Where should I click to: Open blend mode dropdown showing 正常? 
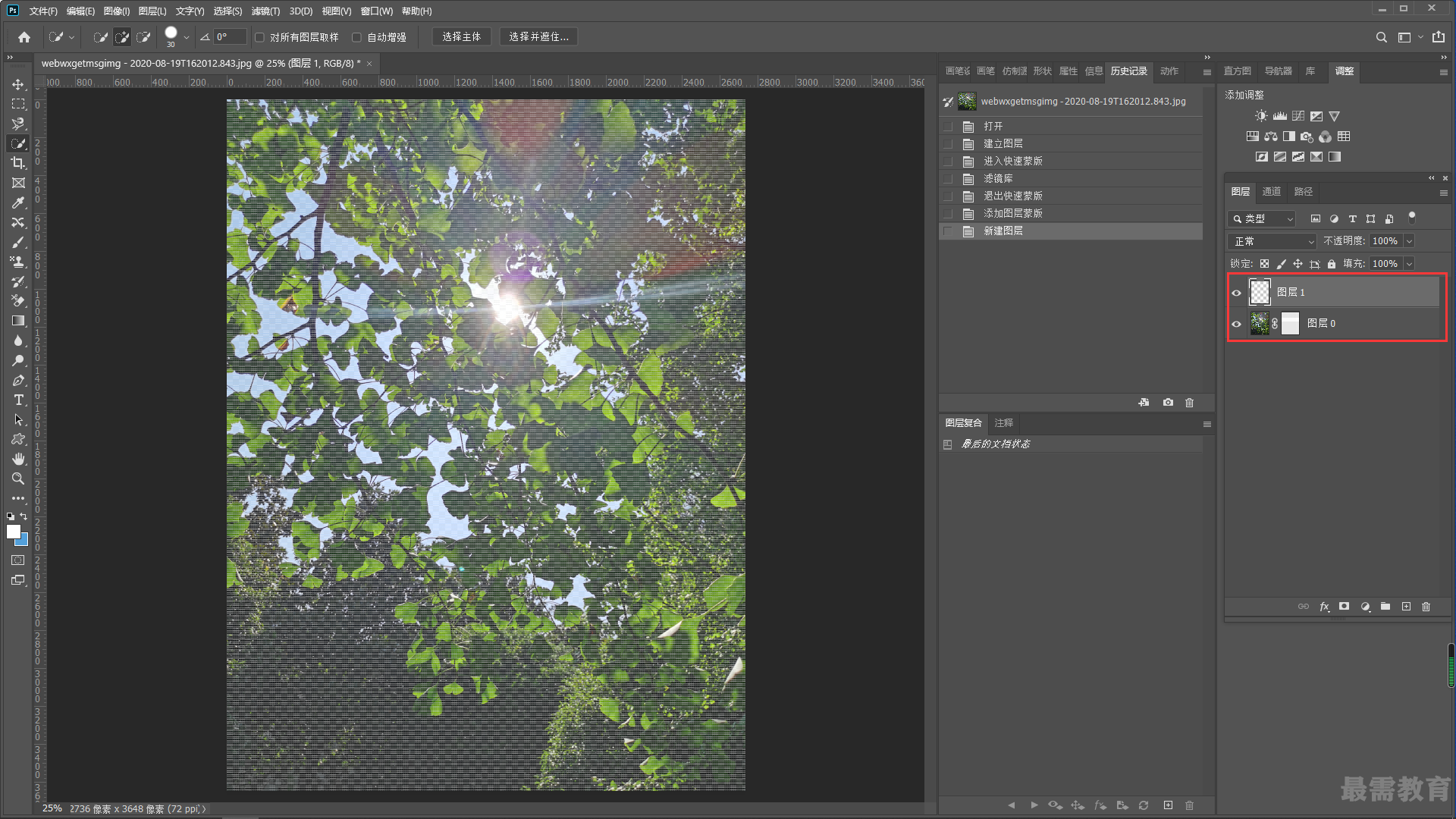(1272, 241)
